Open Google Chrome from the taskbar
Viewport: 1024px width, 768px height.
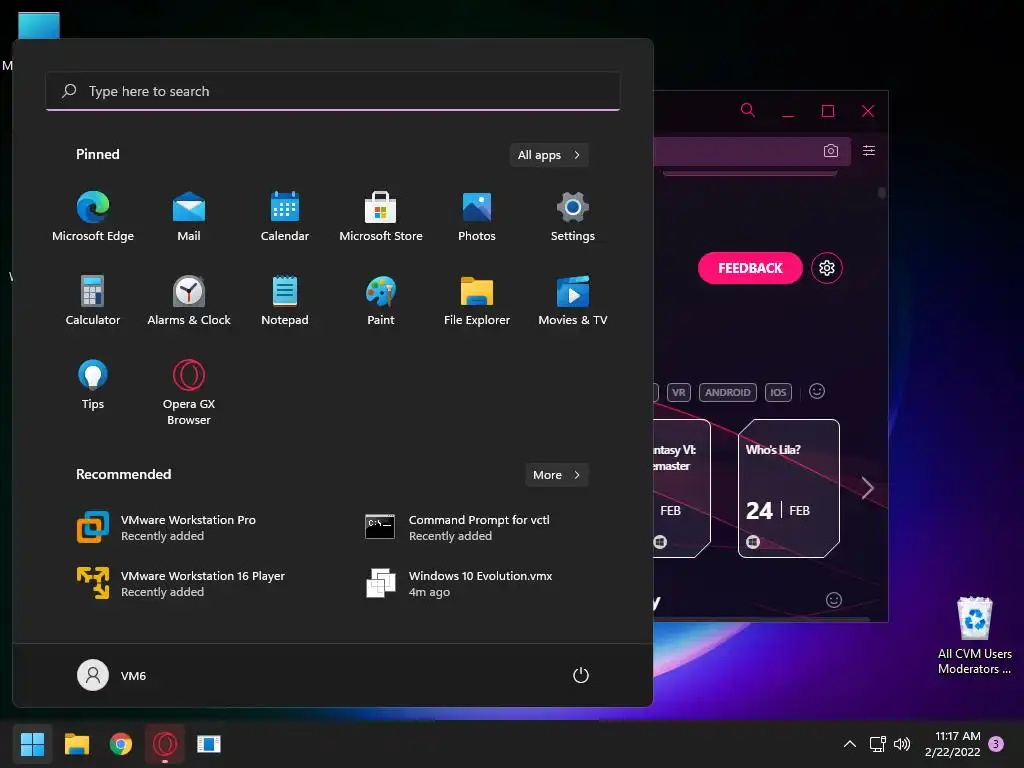point(121,744)
